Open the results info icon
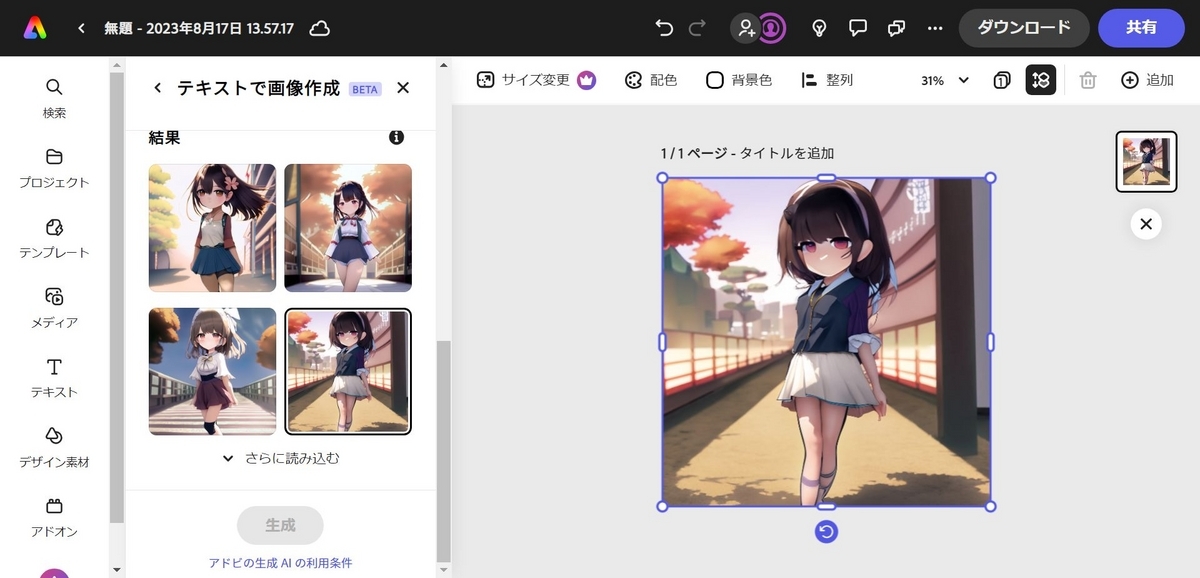Image resolution: width=1200 pixels, height=578 pixels. 396,137
